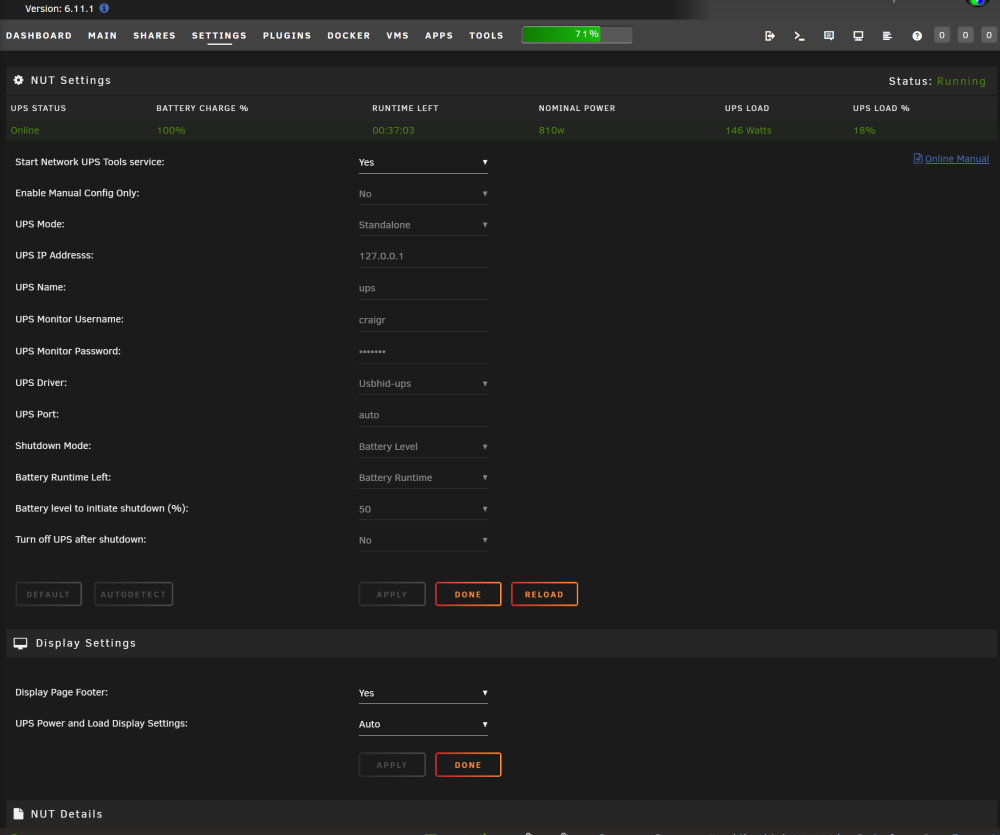Screen dimensions: 1000x835
Task: Click the Reload button
Action: click(544, 594)
